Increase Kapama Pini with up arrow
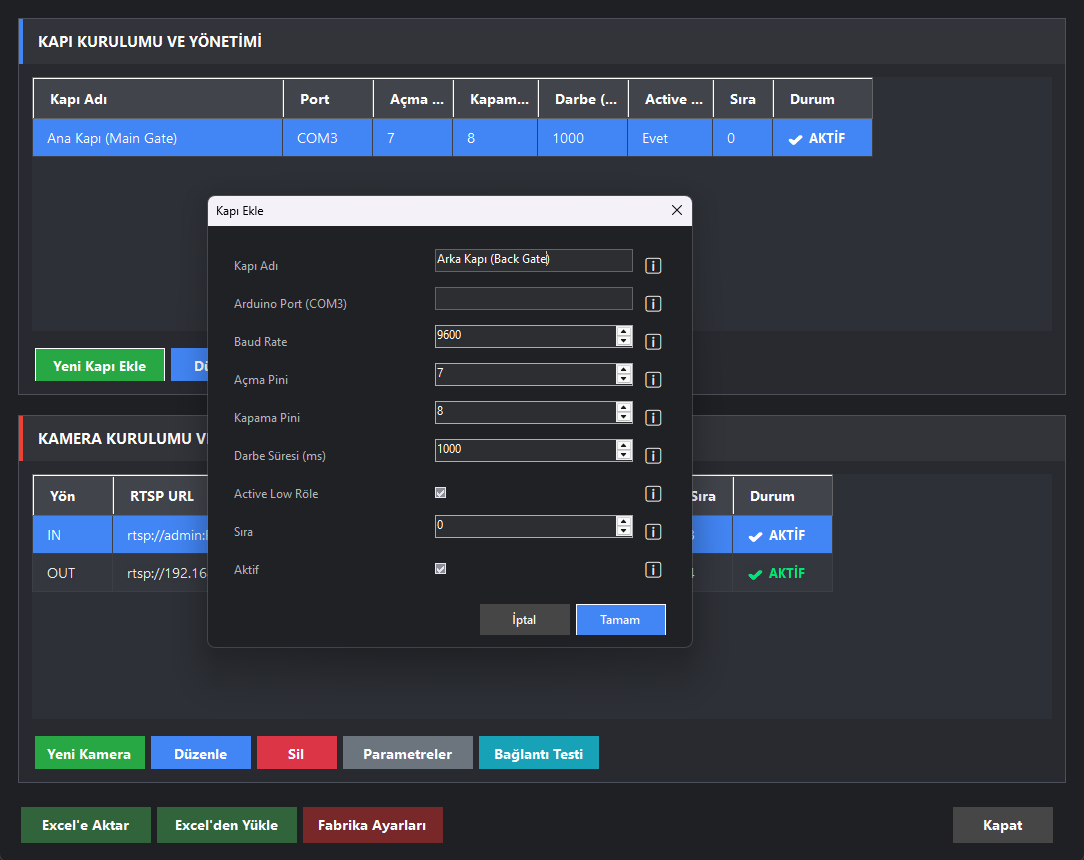The image size is (1084, 860). tap(624, 407)
